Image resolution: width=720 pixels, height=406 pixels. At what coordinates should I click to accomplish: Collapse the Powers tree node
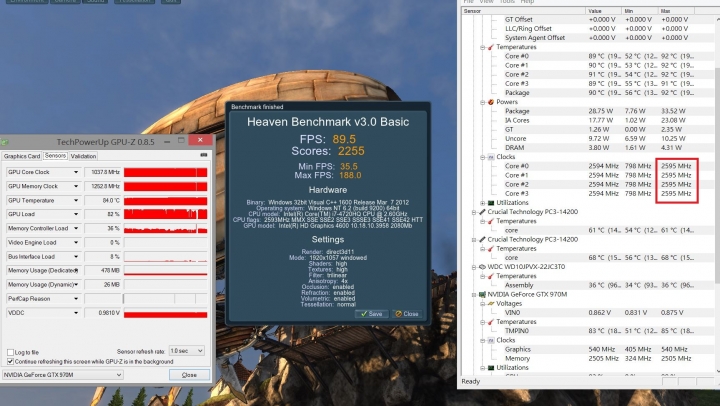483,102
